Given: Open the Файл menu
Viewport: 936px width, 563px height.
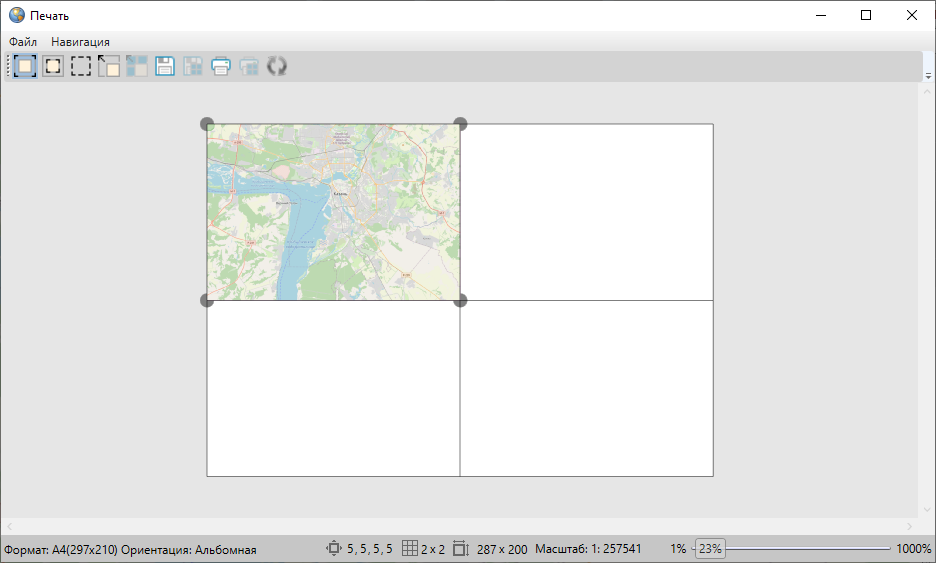Looking at the screenshot, I should (23, 42).
